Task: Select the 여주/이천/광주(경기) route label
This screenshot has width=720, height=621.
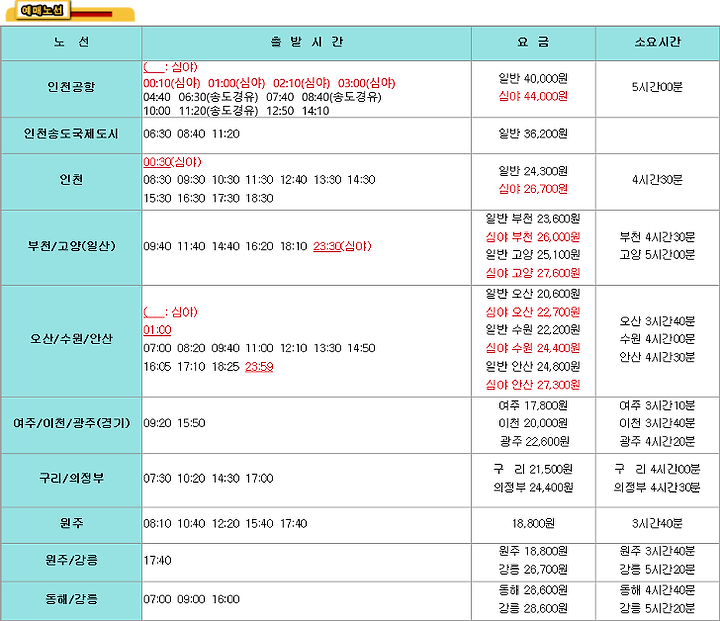Action: [71, 423]
